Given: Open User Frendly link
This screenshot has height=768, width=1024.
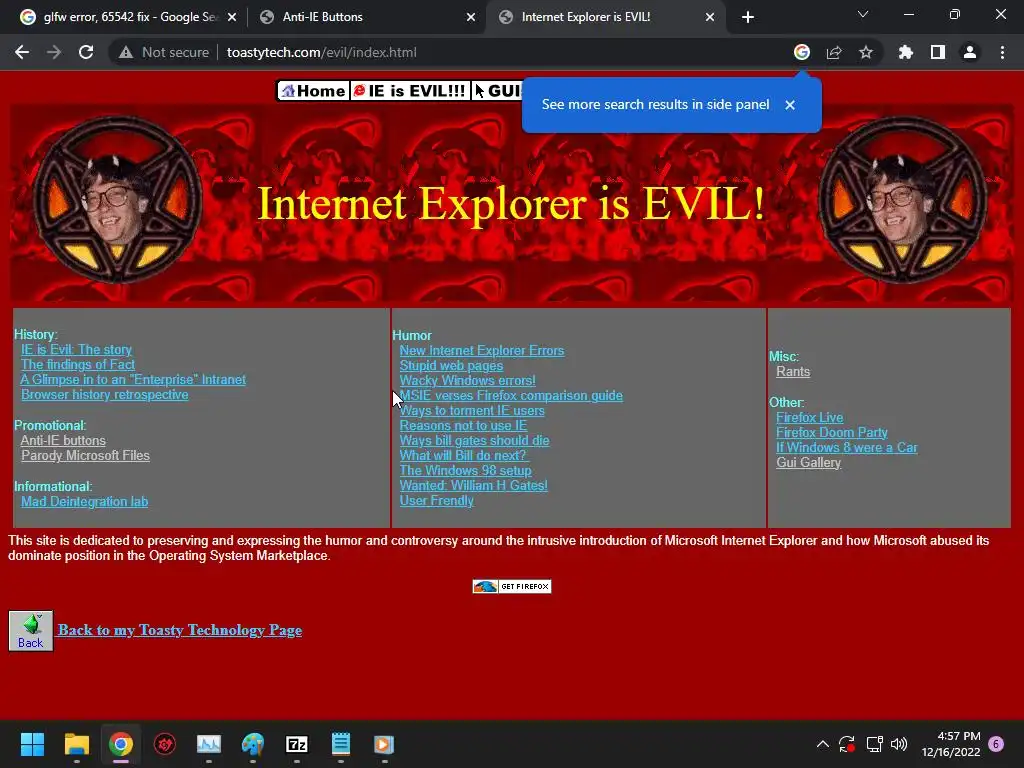Looking at the screenshot, I should click(x=436, y=500).
